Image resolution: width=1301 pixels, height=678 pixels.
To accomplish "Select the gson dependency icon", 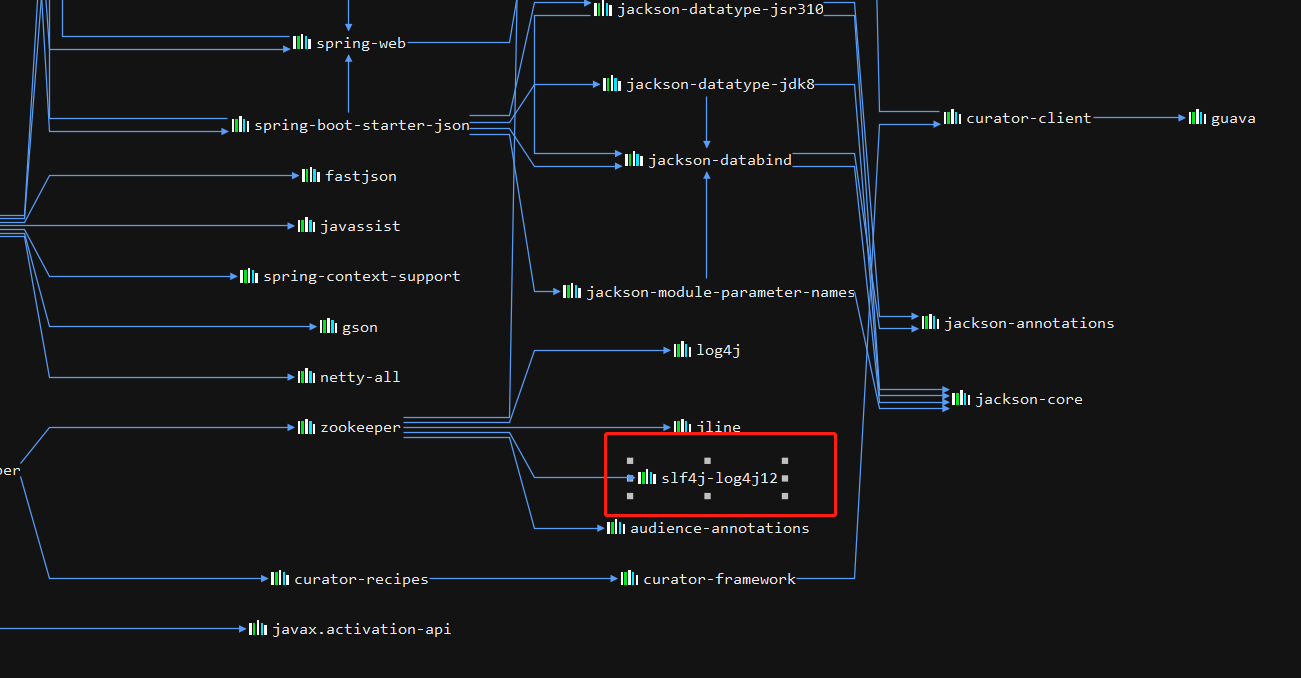I will click(327, 326).
